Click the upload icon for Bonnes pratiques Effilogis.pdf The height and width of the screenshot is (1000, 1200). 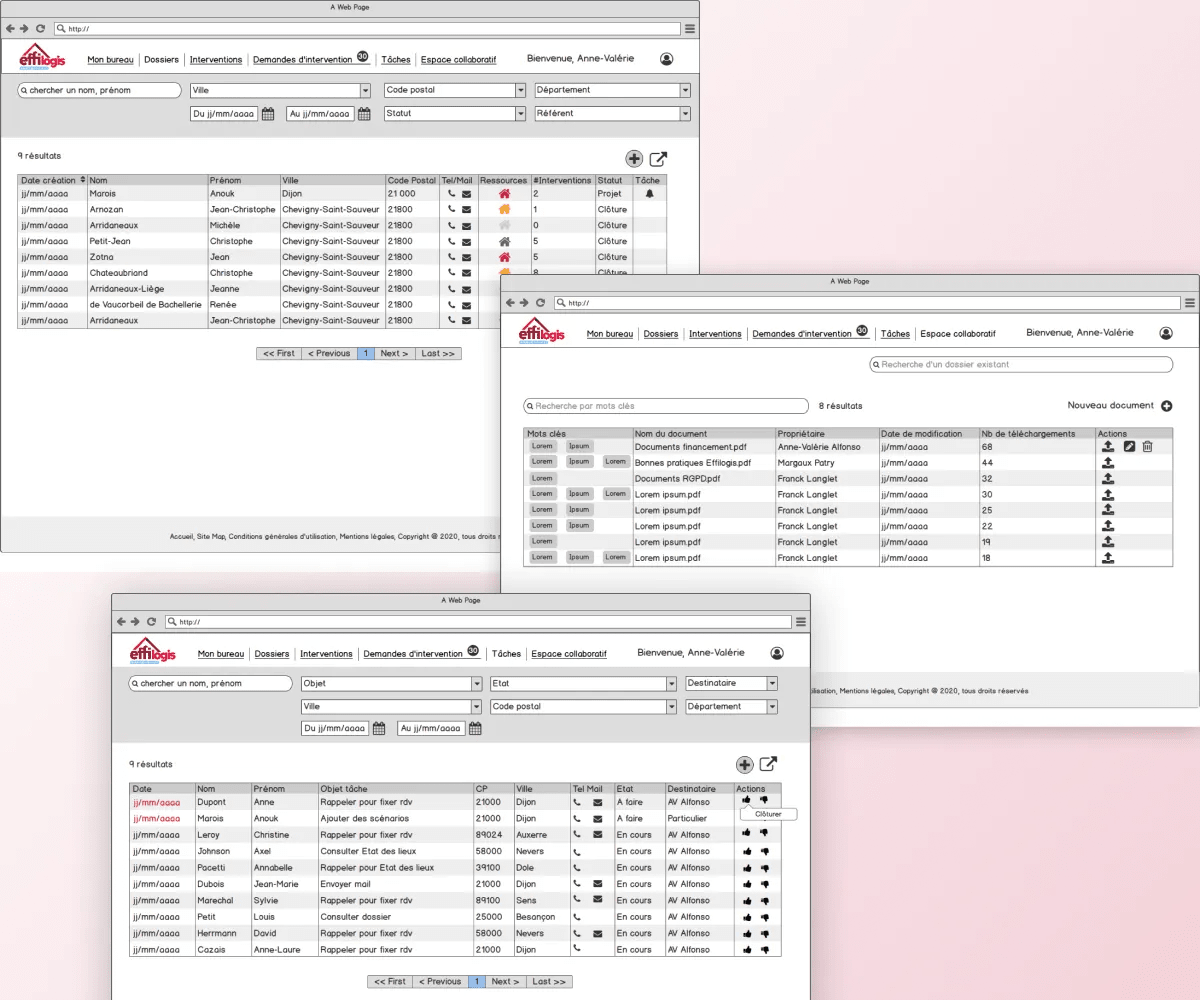(1108, 463)
